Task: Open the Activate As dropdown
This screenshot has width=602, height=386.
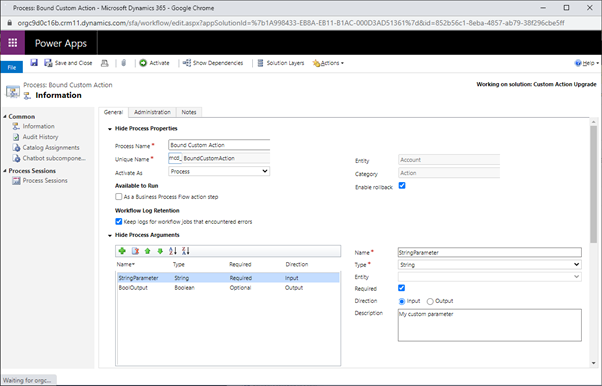Action: click(x=219, y=171)
